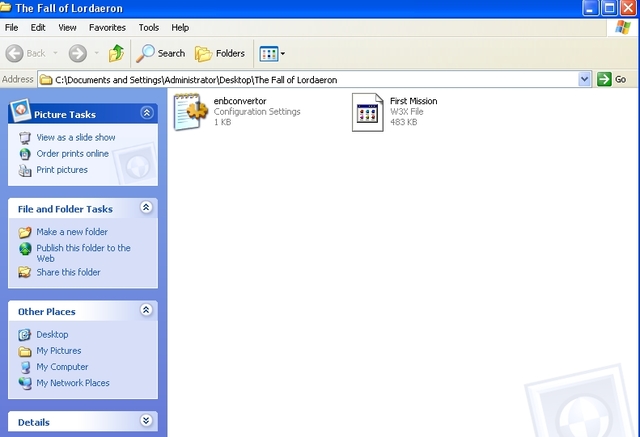Image resolution: width=640 pixels, height=437 pixels.
Task: Toggle the Folders pane
Action: point(220,53)
